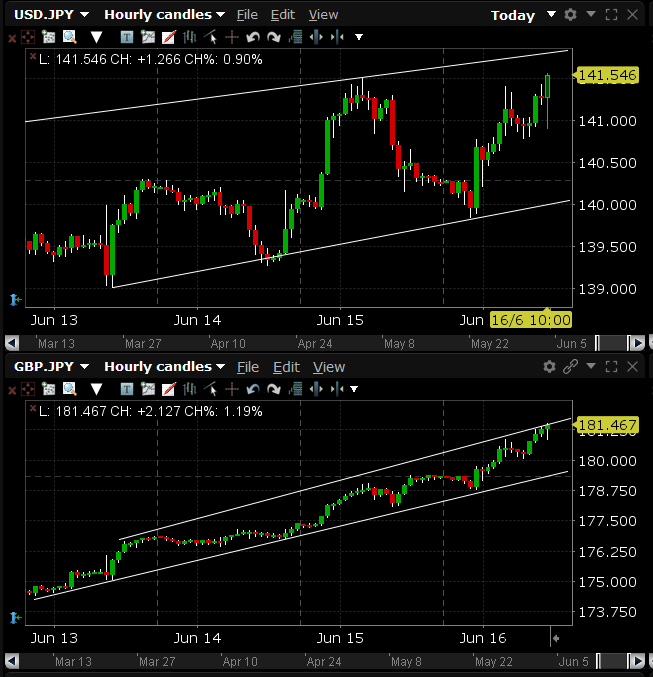Click the bar chart type icon in GBP.JPY toolbar
The width and height of the screenshot is (653, 677).
(190, 389)
